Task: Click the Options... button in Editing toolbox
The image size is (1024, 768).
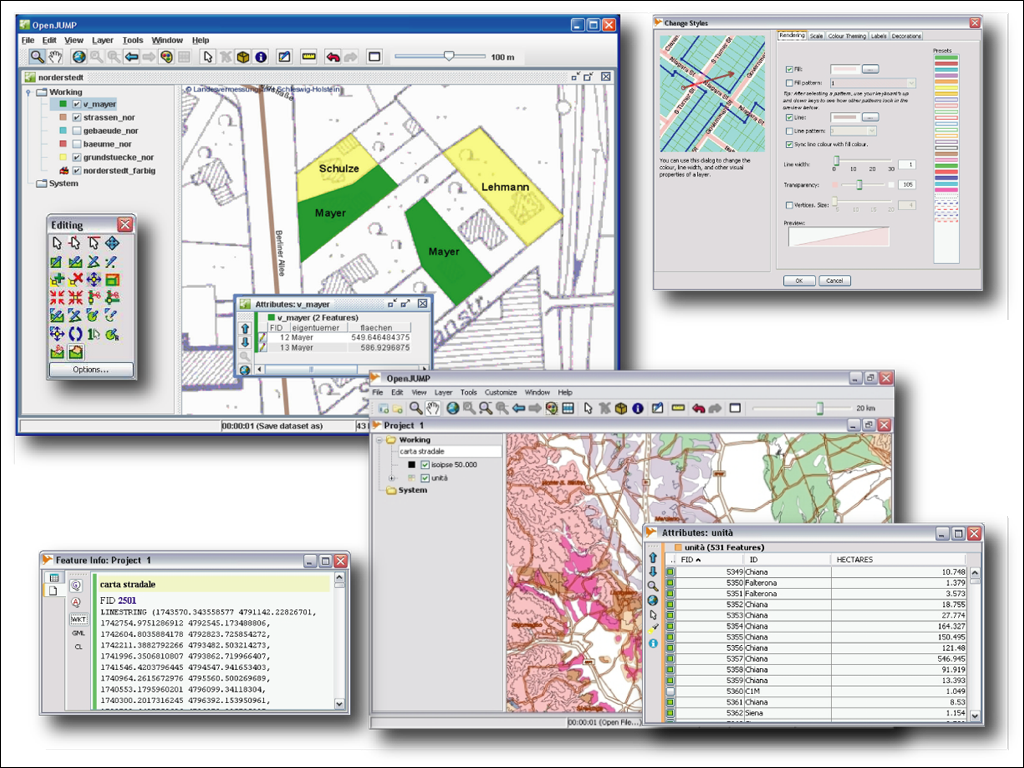Action: 91,370
